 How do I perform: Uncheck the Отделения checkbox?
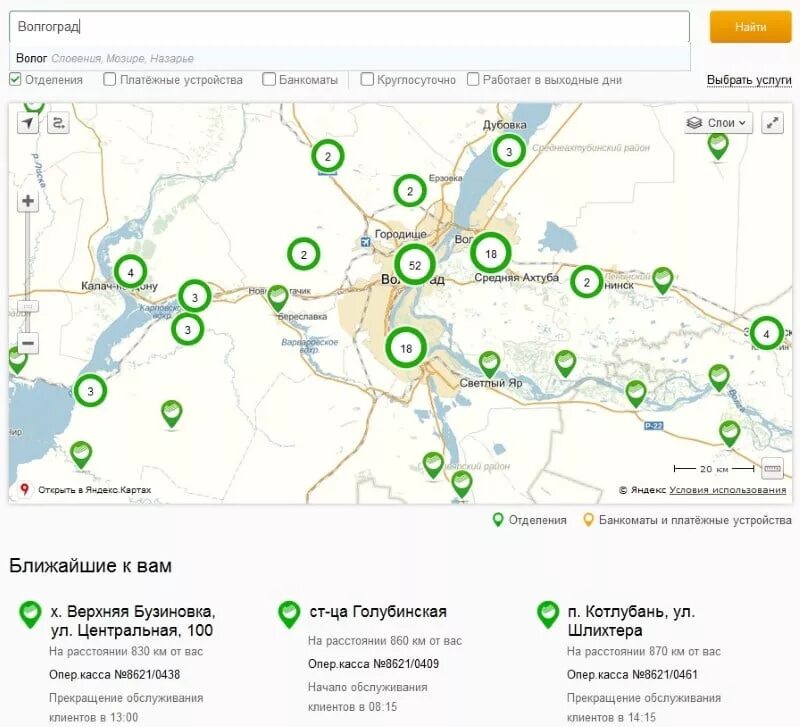click(x=15, y=80)
